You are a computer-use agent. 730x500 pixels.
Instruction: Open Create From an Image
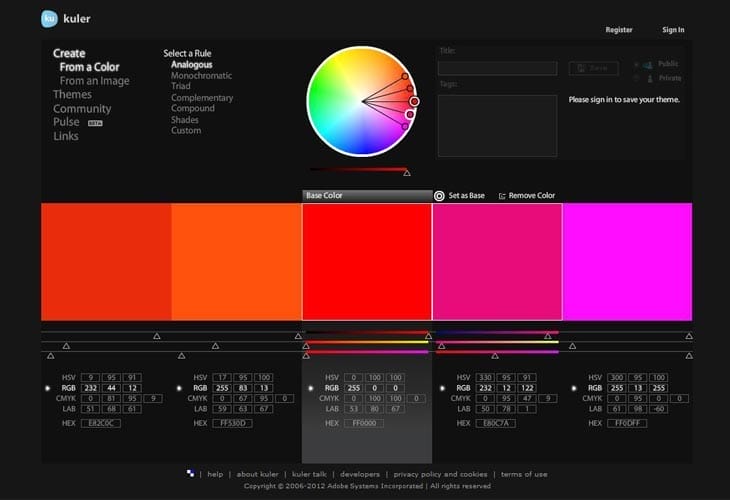point(94,81)
